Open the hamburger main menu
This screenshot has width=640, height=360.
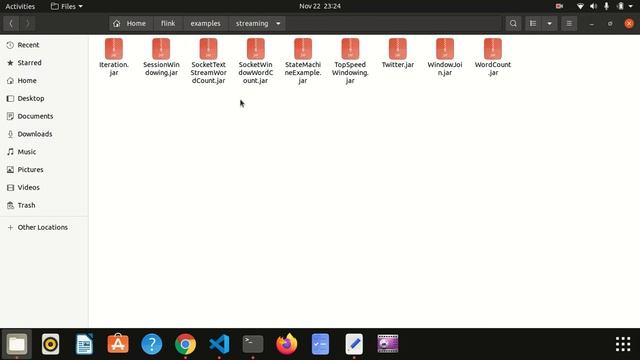coord(569,24)
